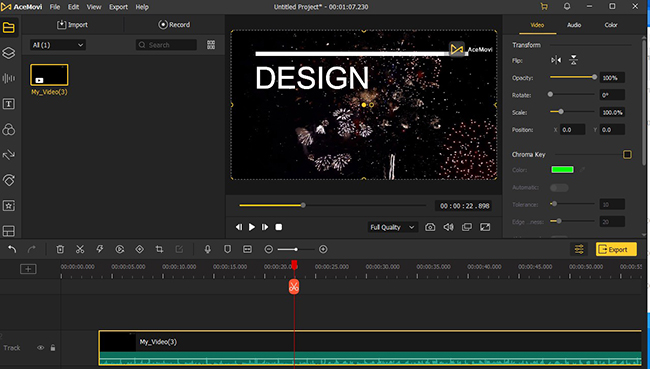Click the Record button

tap(174, 25)
